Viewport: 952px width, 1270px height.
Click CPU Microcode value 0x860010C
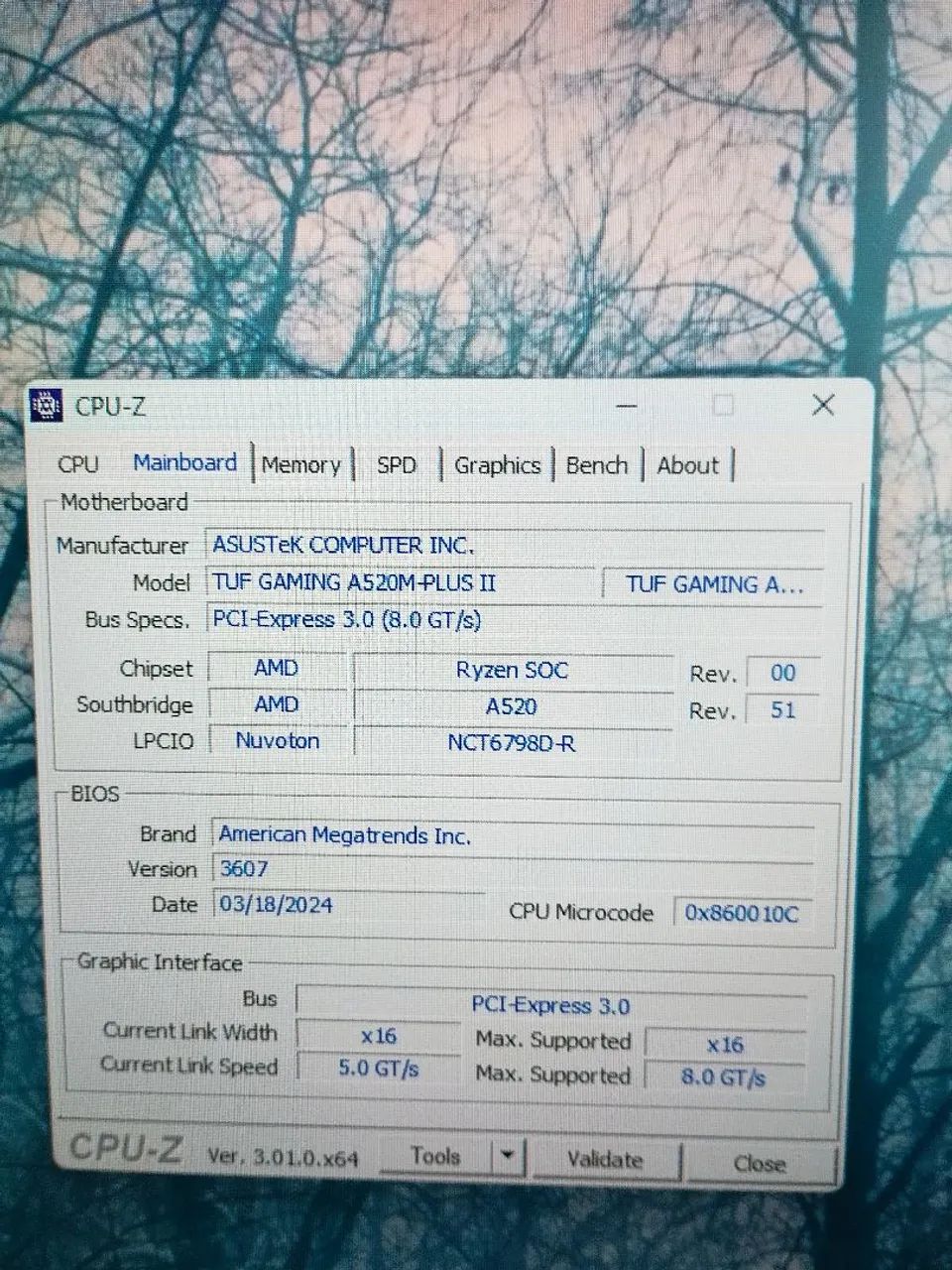(742, 913)
